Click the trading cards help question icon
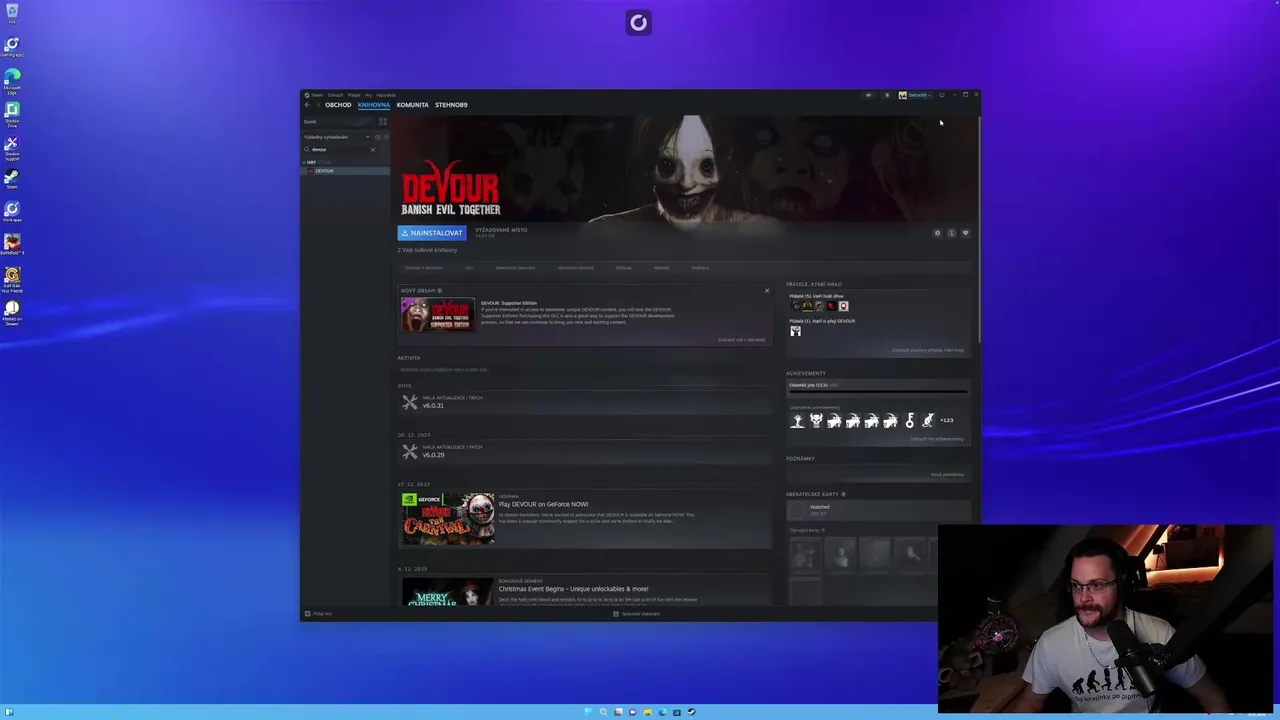The width and height of the screenshot is (1280, 720). 843,494
